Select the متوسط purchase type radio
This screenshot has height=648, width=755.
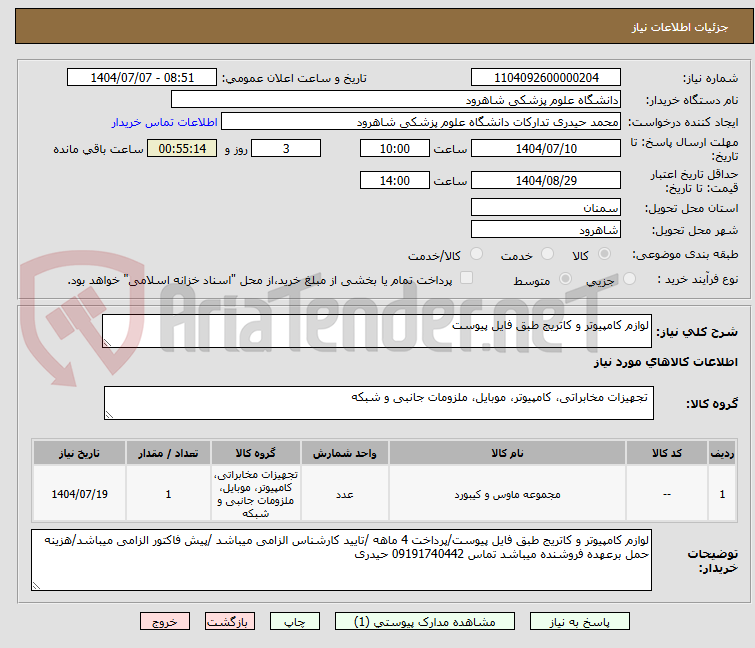565,278
